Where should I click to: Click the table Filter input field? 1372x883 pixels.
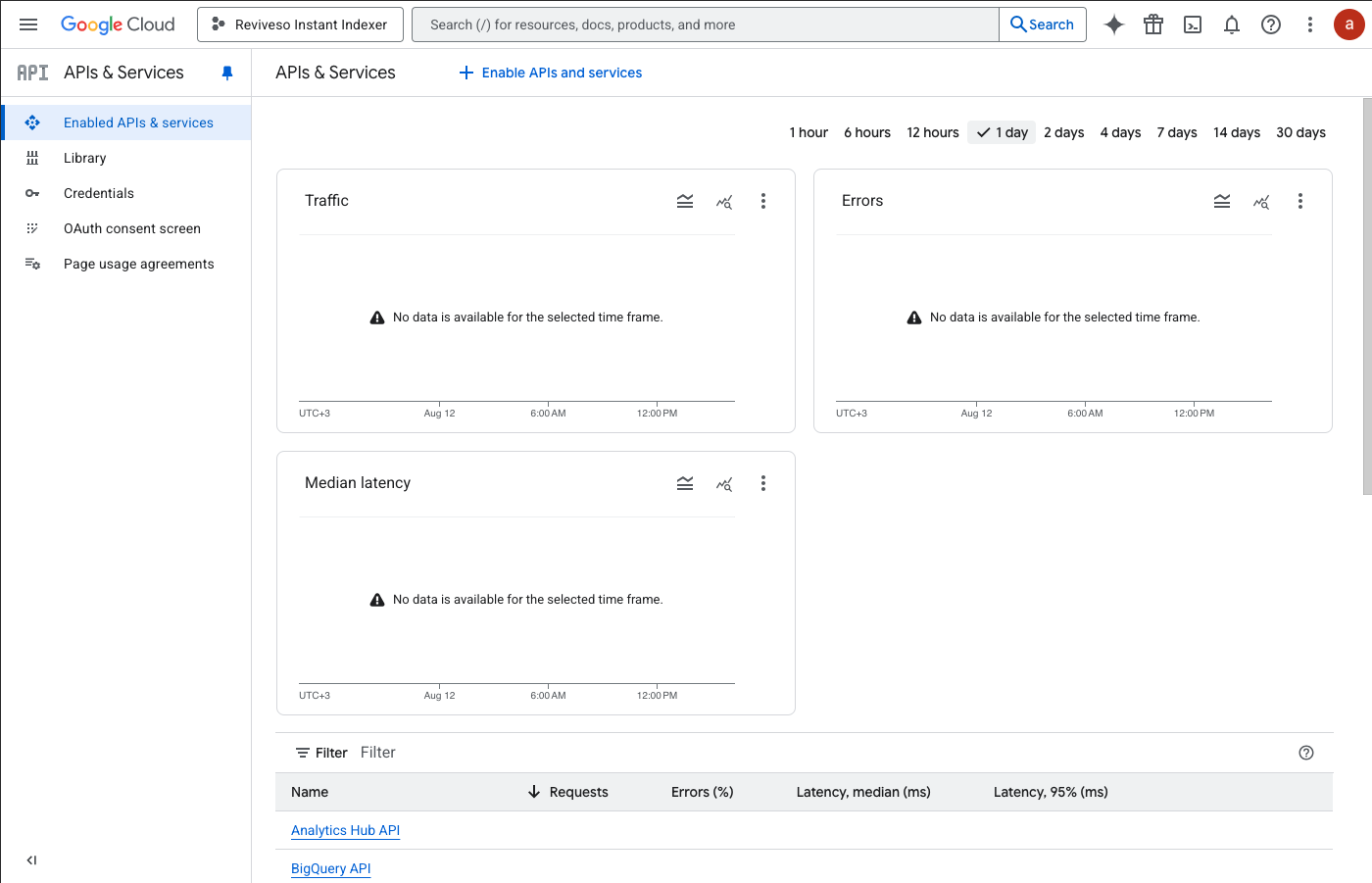click(x=823, y=753)
